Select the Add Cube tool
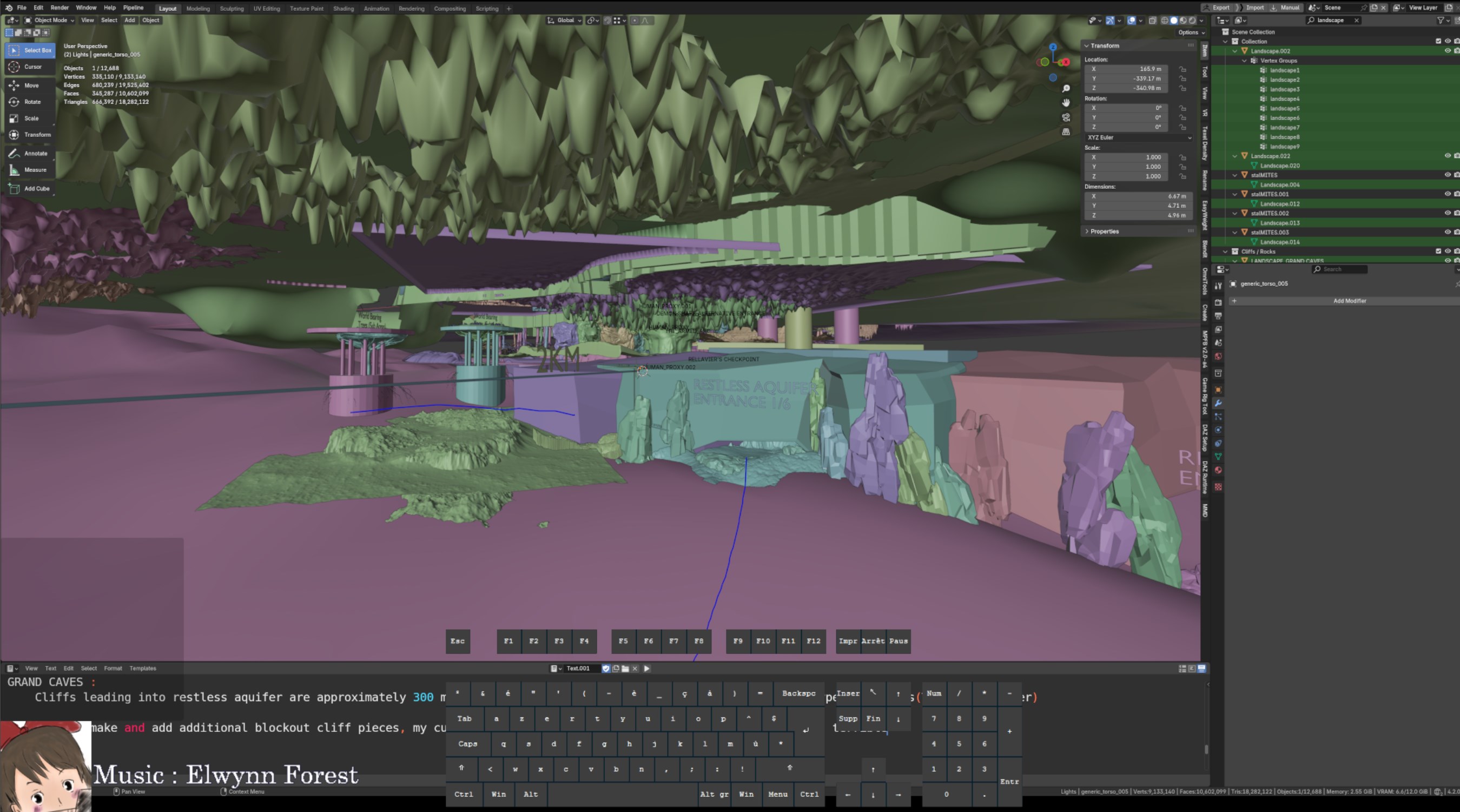The width and height of the screenshot is (1460, 812). (x=31, y=189)
